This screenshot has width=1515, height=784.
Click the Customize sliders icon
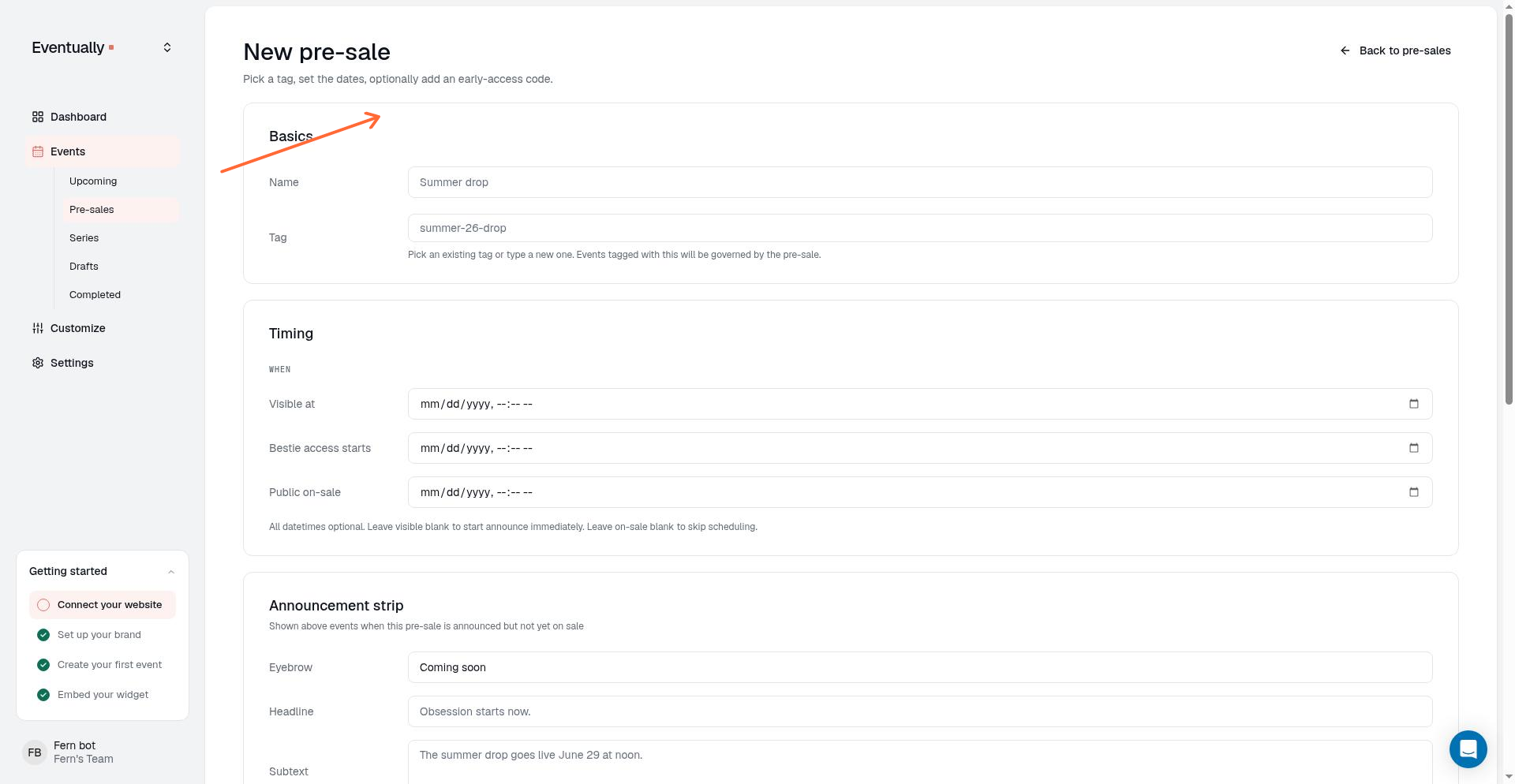tap(38, 328)
